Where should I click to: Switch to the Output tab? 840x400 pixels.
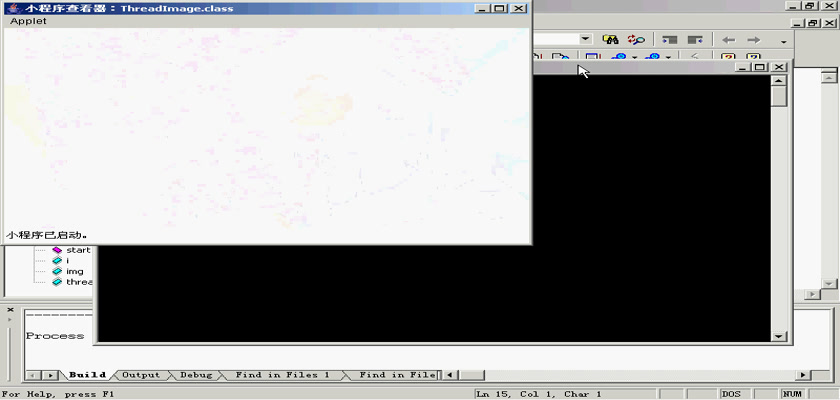141,375
